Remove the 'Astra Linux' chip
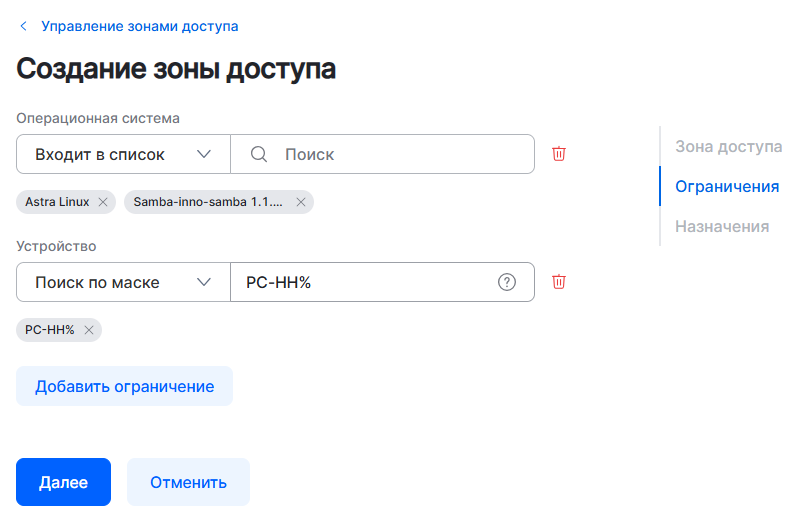 click(x=103, y=202)
